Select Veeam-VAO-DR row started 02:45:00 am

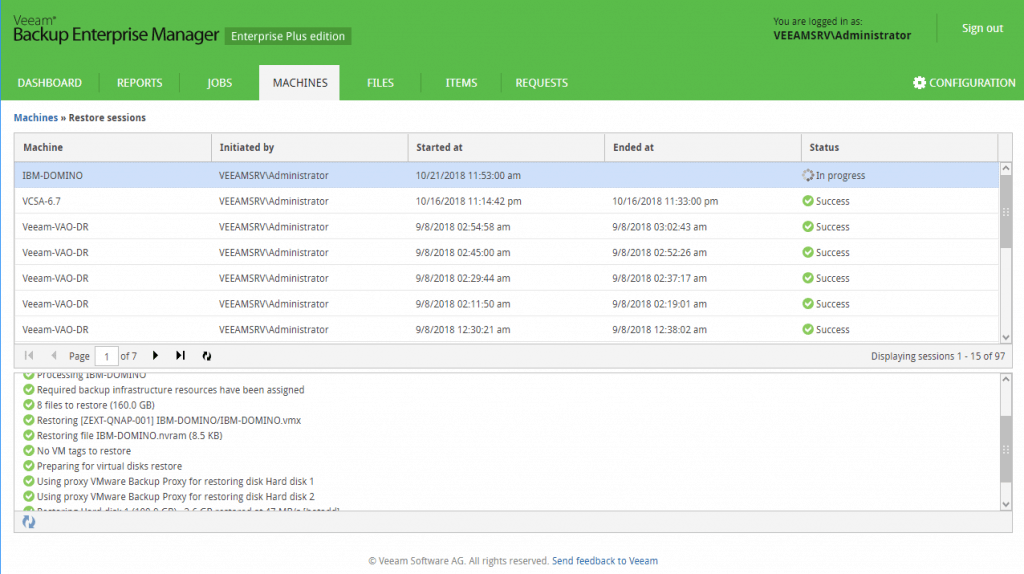pos(506,252)
